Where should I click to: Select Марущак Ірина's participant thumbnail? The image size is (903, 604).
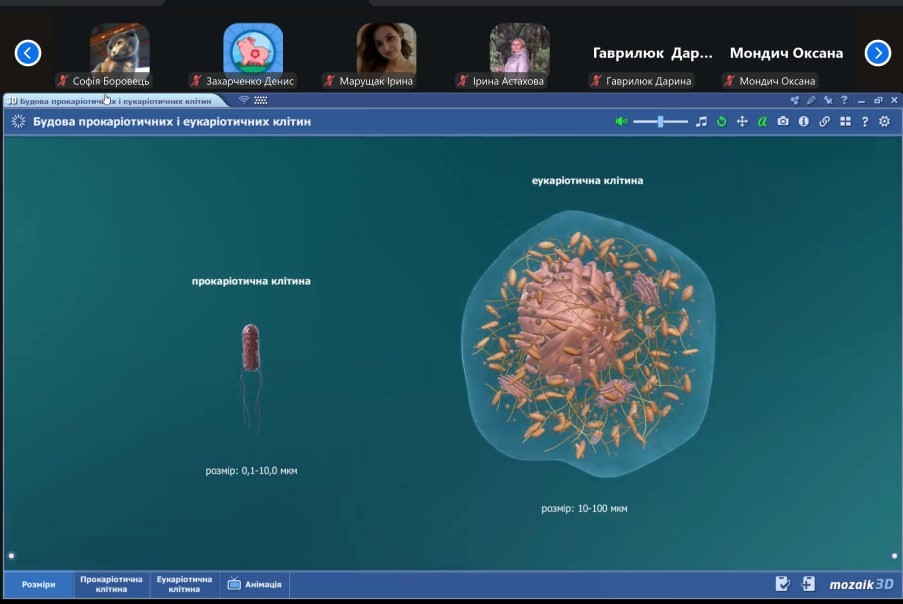[386, 50]
